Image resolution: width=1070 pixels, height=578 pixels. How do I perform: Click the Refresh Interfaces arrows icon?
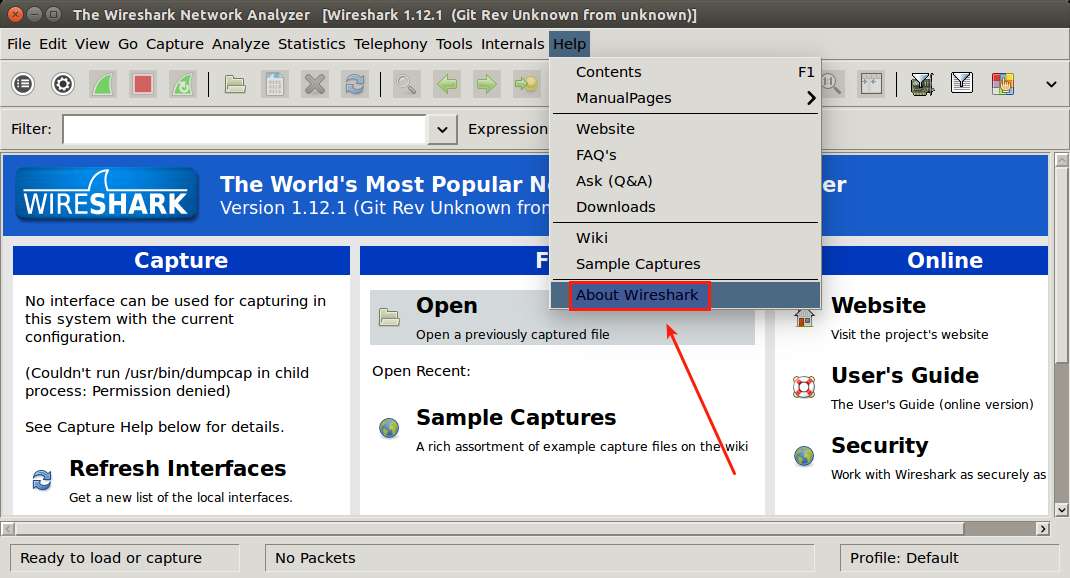[42, 480]
